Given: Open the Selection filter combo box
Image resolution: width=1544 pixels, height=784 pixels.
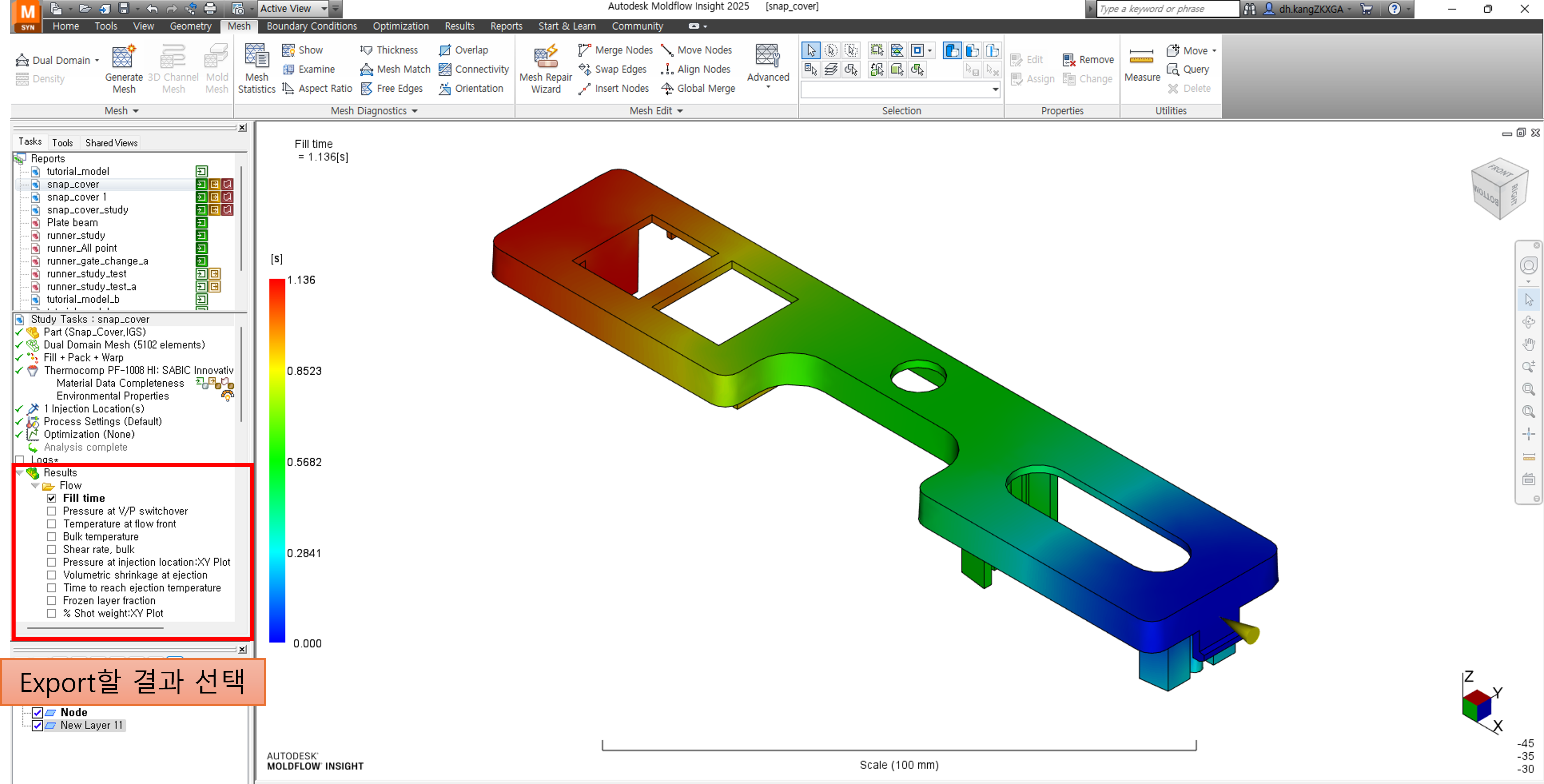Looking at the screenshot, I should click(901, 90).
